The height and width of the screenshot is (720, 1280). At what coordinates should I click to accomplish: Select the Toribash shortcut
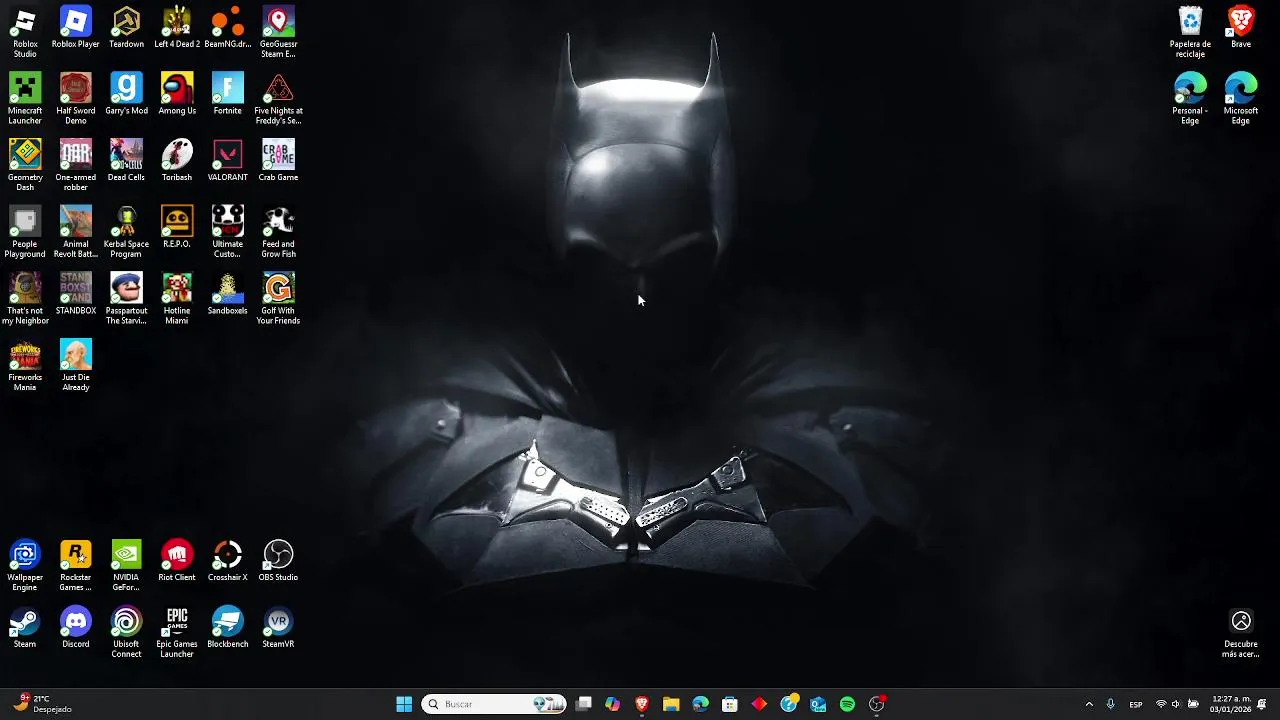click(x=177, y=161)
